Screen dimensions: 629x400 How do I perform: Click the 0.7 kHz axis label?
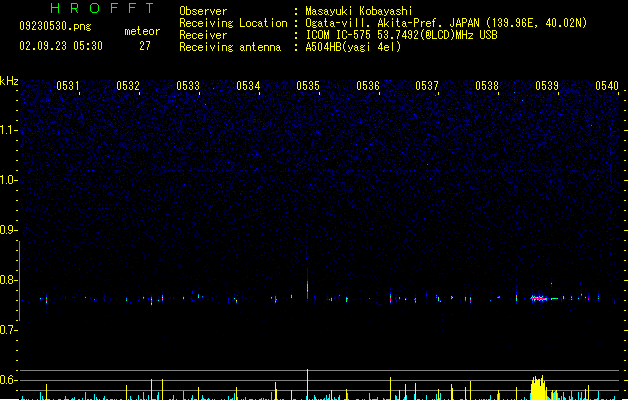point(8,330)
